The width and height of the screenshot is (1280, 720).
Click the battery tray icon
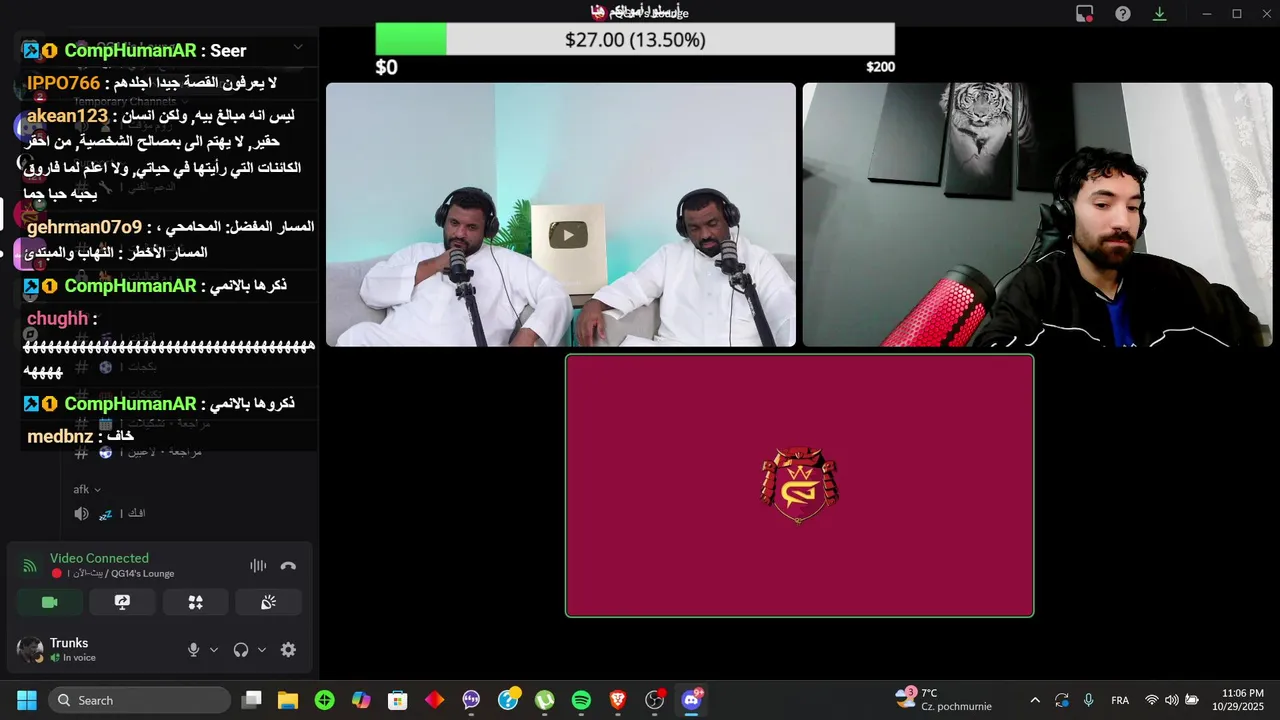(1191, 700)
